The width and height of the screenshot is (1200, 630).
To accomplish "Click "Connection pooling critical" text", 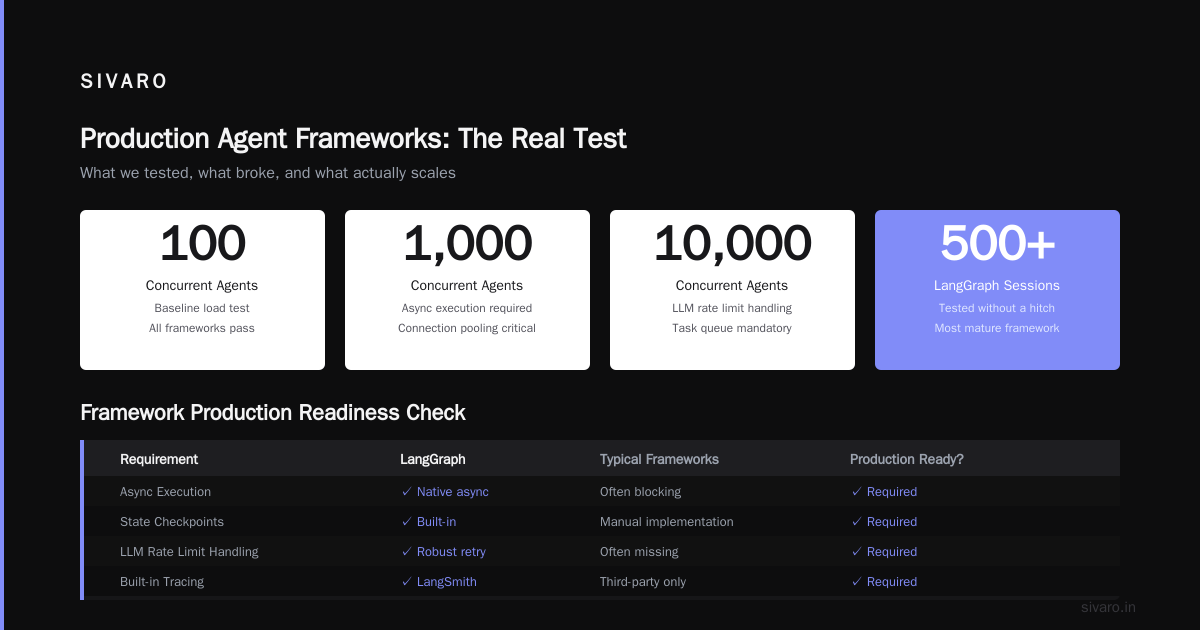I will coord(467,328).
